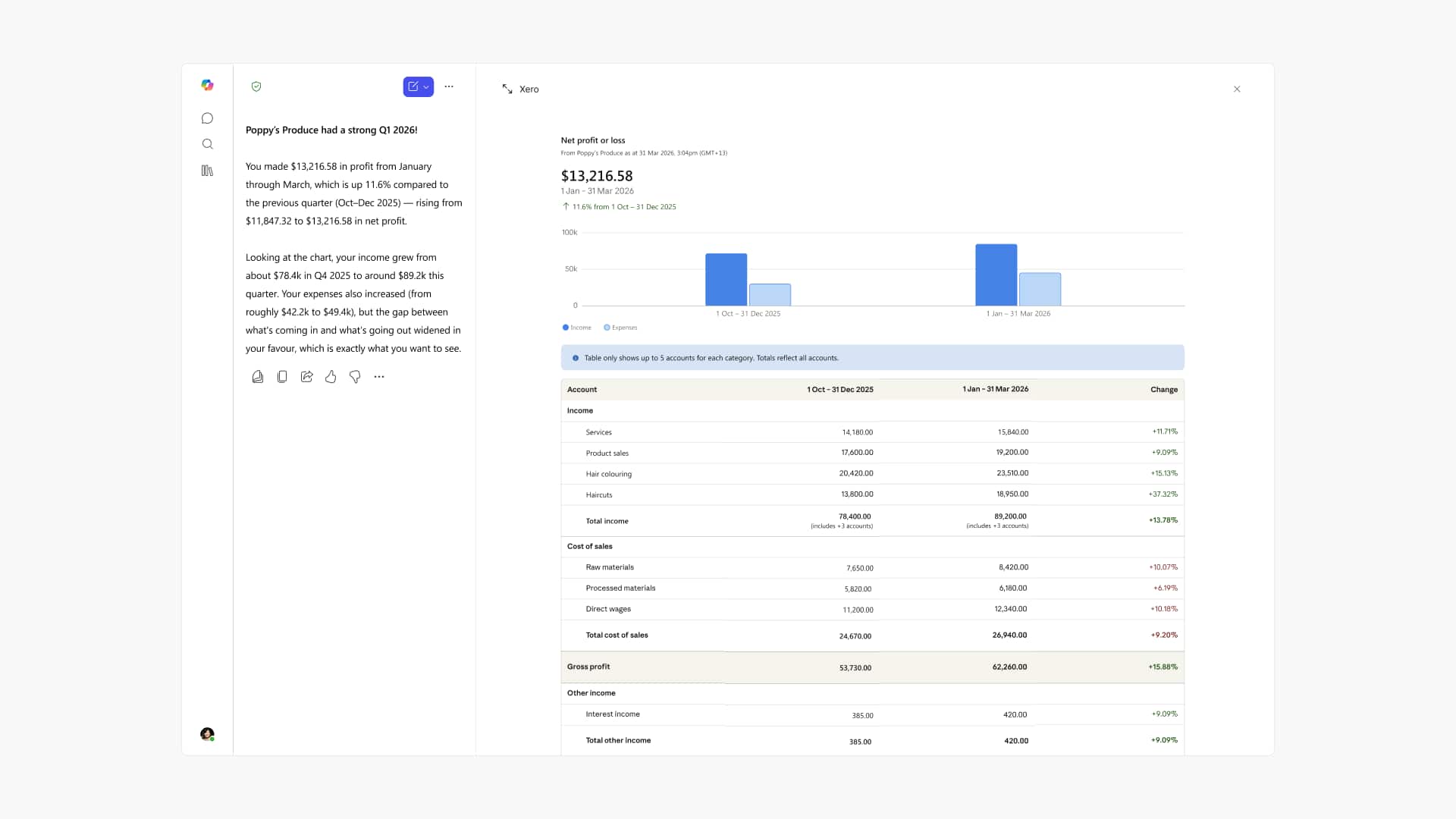The width and height of the screenshot is (1456, 819).
Task: Click the Jan–Mar 2026 expenses bar
Action: (x=1040, y=290)
